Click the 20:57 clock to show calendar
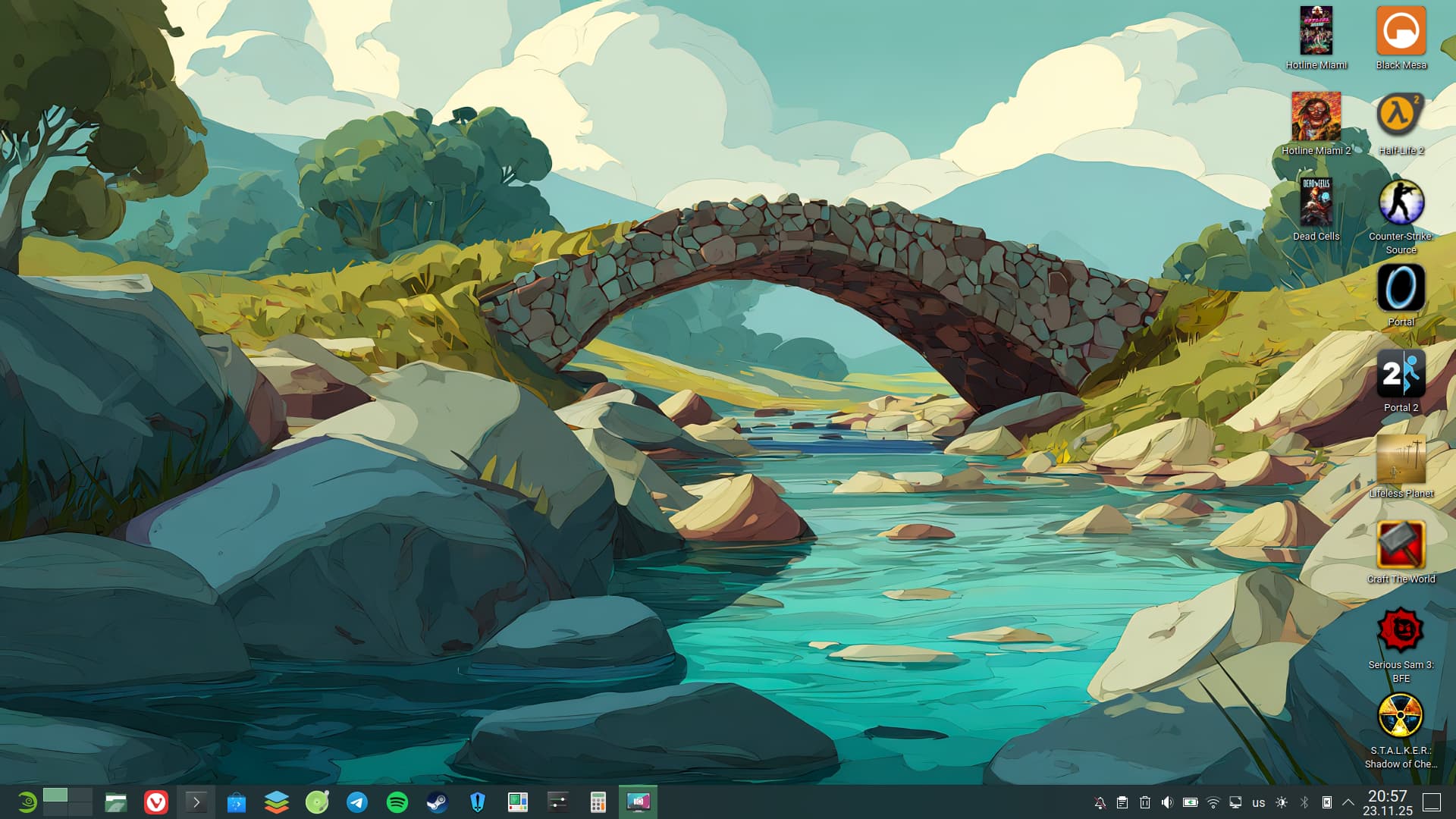Screen dimensions: 1456x819 click(x=1387, y=802)
